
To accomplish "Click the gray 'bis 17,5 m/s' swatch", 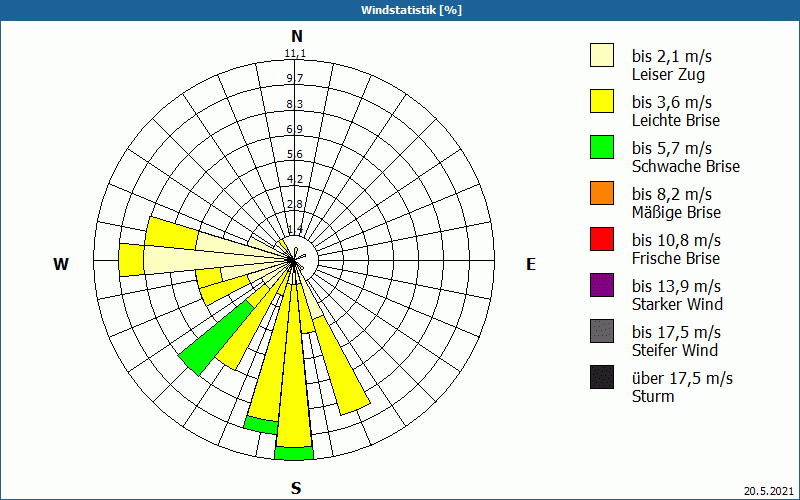I will tap(602, 331).
